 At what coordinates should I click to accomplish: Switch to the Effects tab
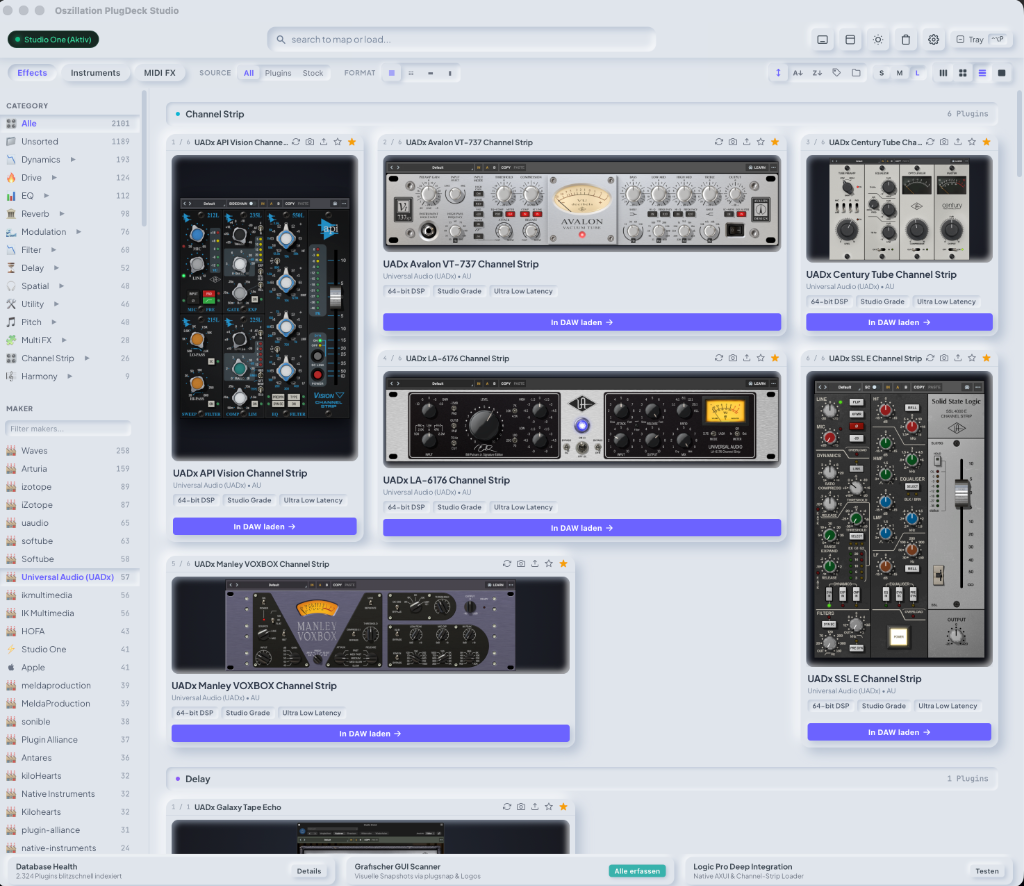tap(32, 73)
